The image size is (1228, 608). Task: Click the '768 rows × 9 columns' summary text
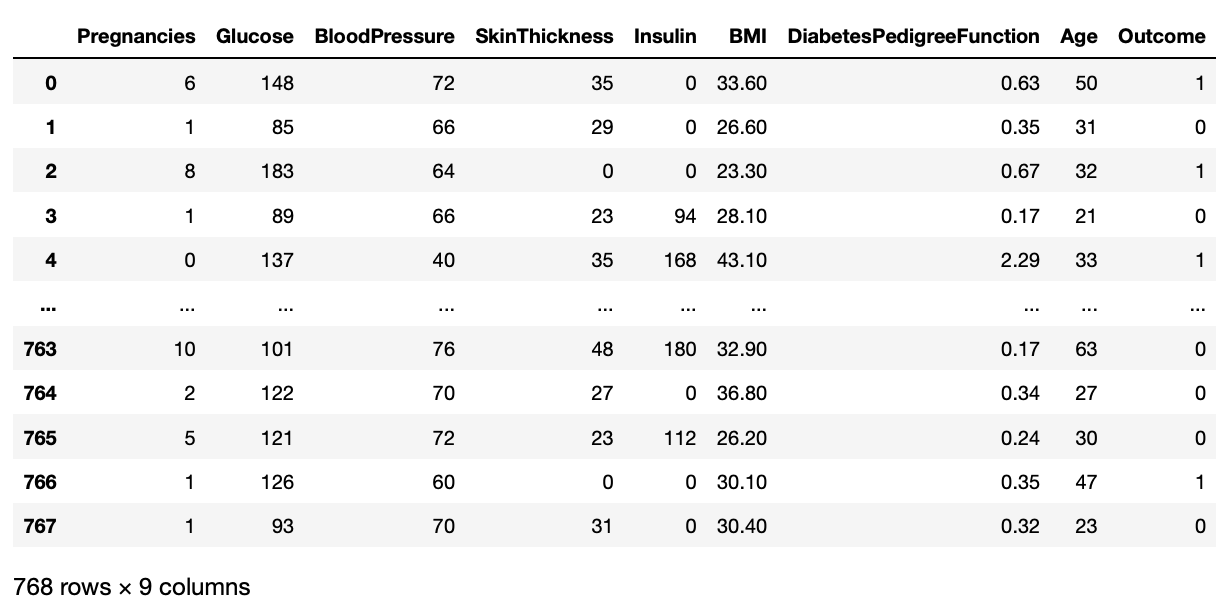[132, 587]
